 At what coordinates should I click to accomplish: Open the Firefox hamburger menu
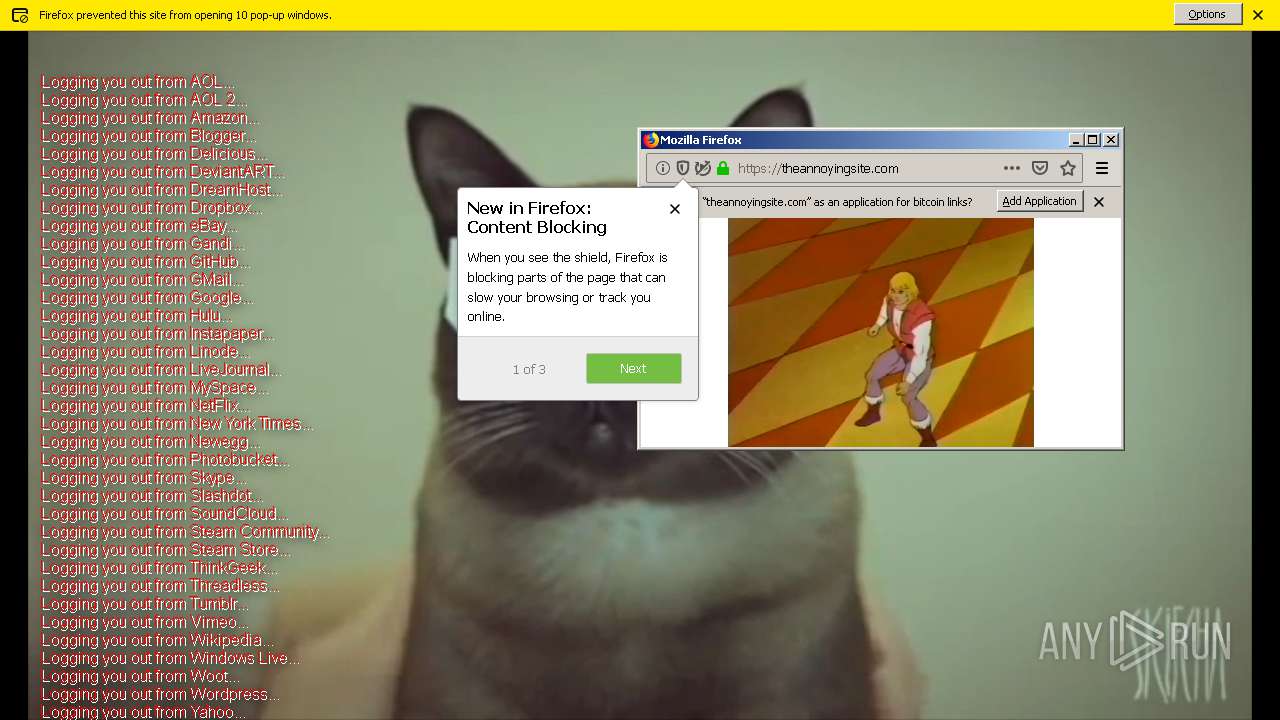click(1102, 168)
